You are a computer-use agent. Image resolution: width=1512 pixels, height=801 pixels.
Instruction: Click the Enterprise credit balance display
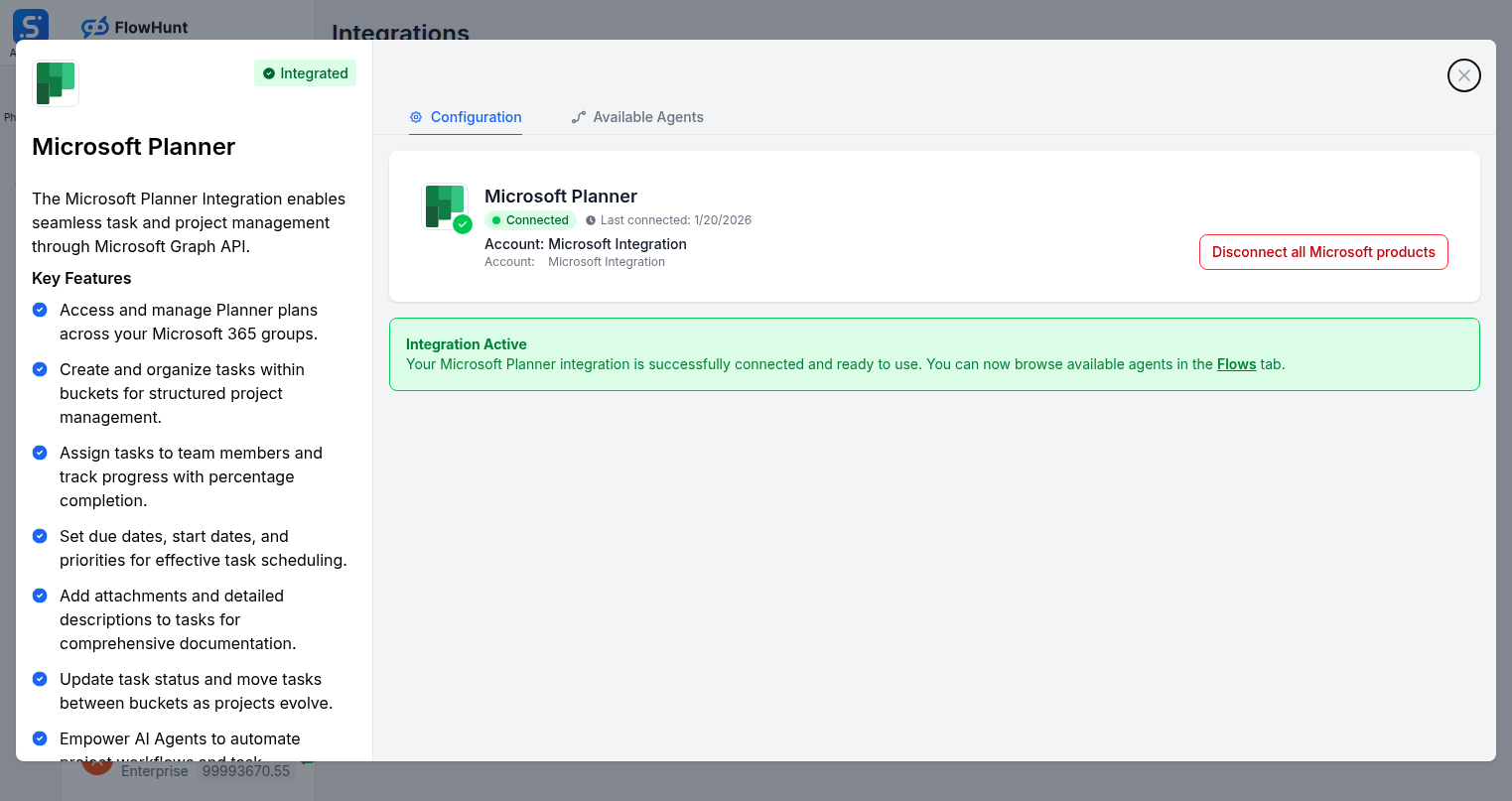(245, 770)
